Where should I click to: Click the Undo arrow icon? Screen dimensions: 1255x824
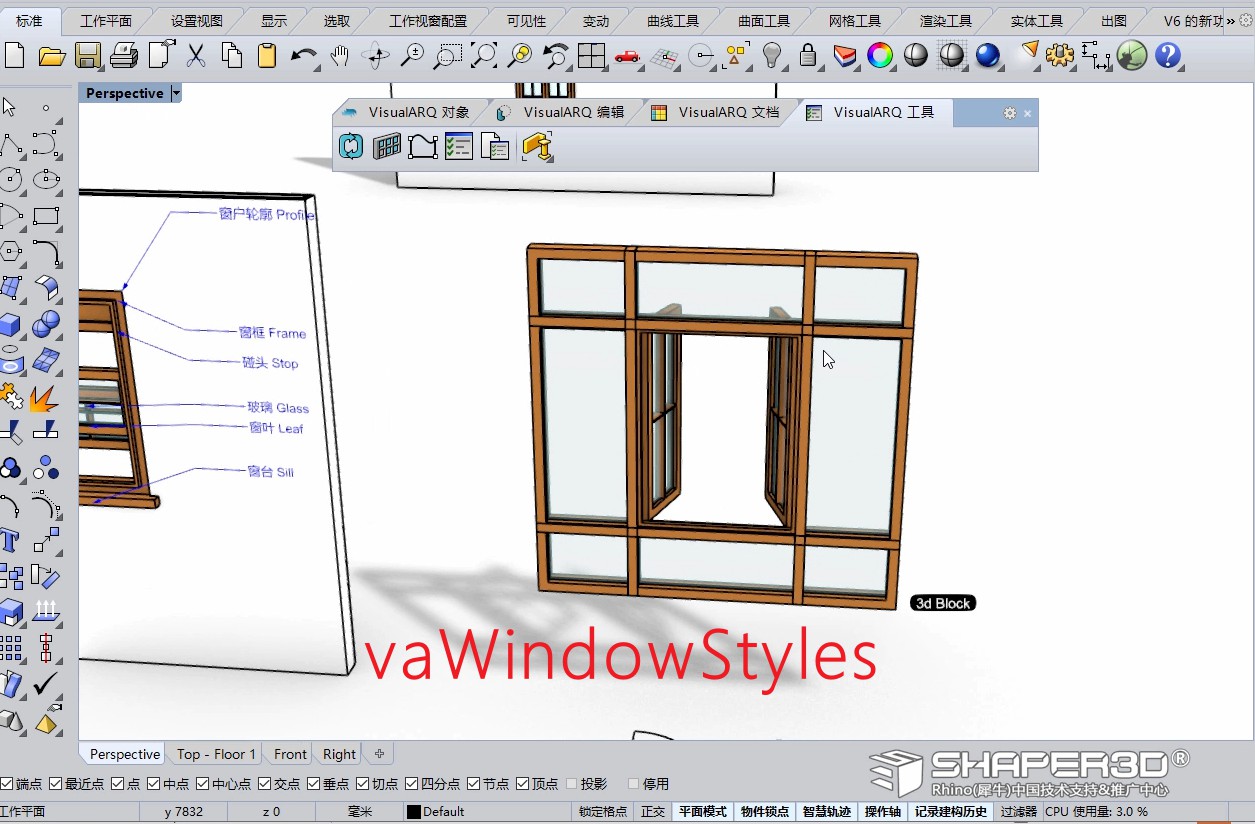pos(304,55)
